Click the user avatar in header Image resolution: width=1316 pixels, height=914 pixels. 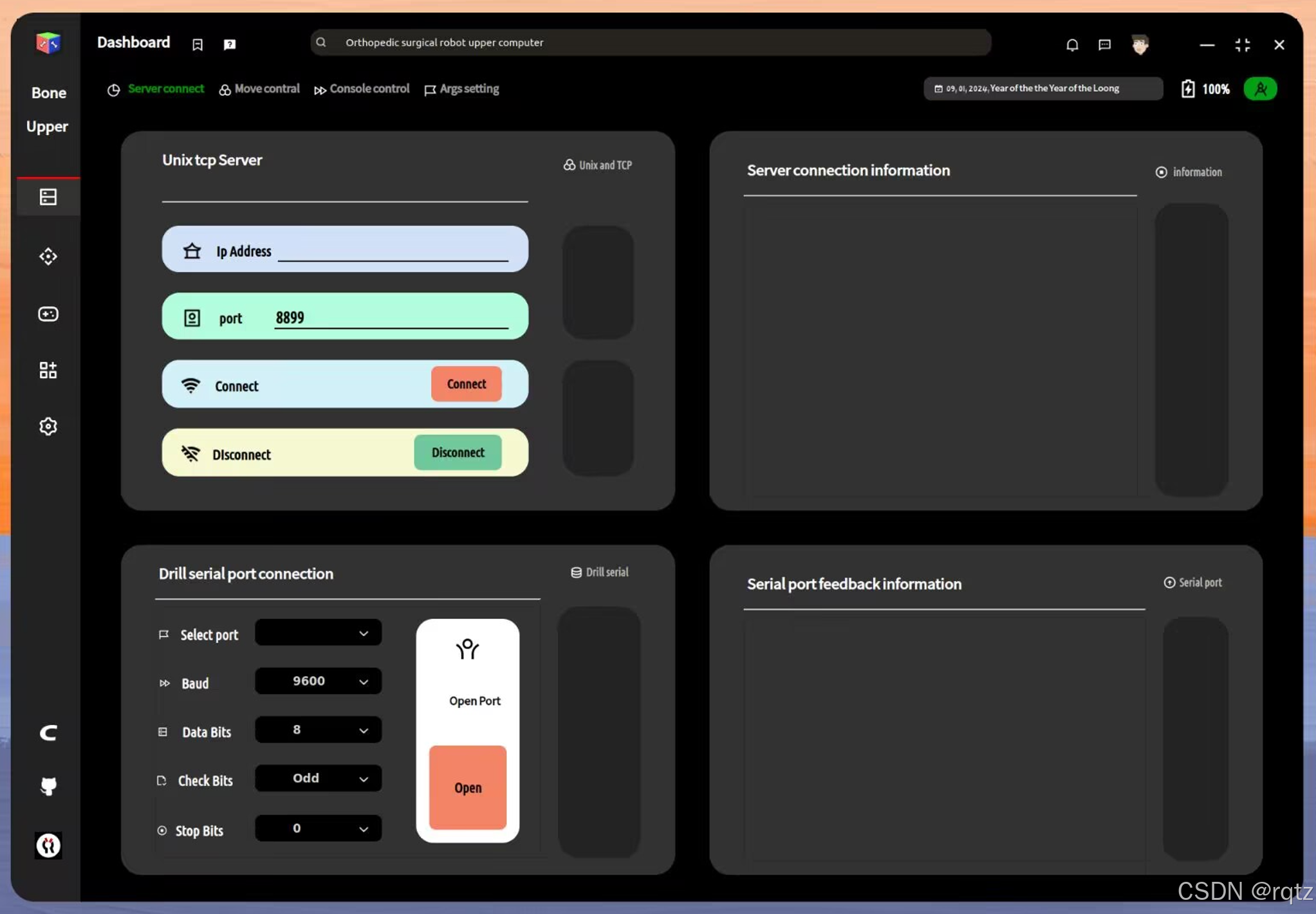[x=1140, y=44]
